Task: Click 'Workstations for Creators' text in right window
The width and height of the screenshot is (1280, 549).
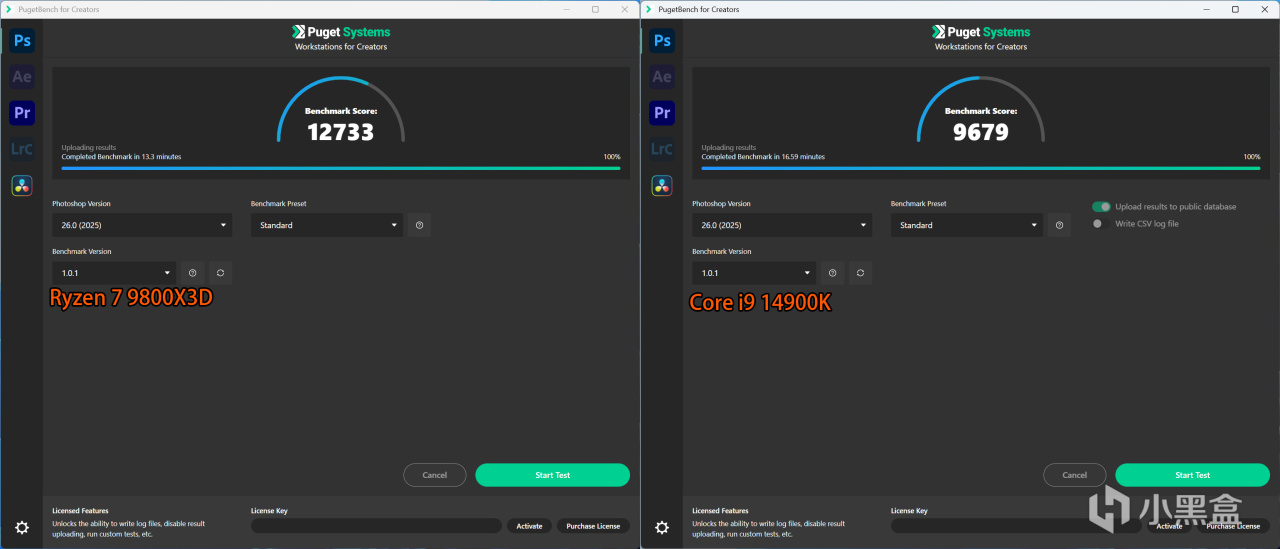Action: [x=980, y=47]
